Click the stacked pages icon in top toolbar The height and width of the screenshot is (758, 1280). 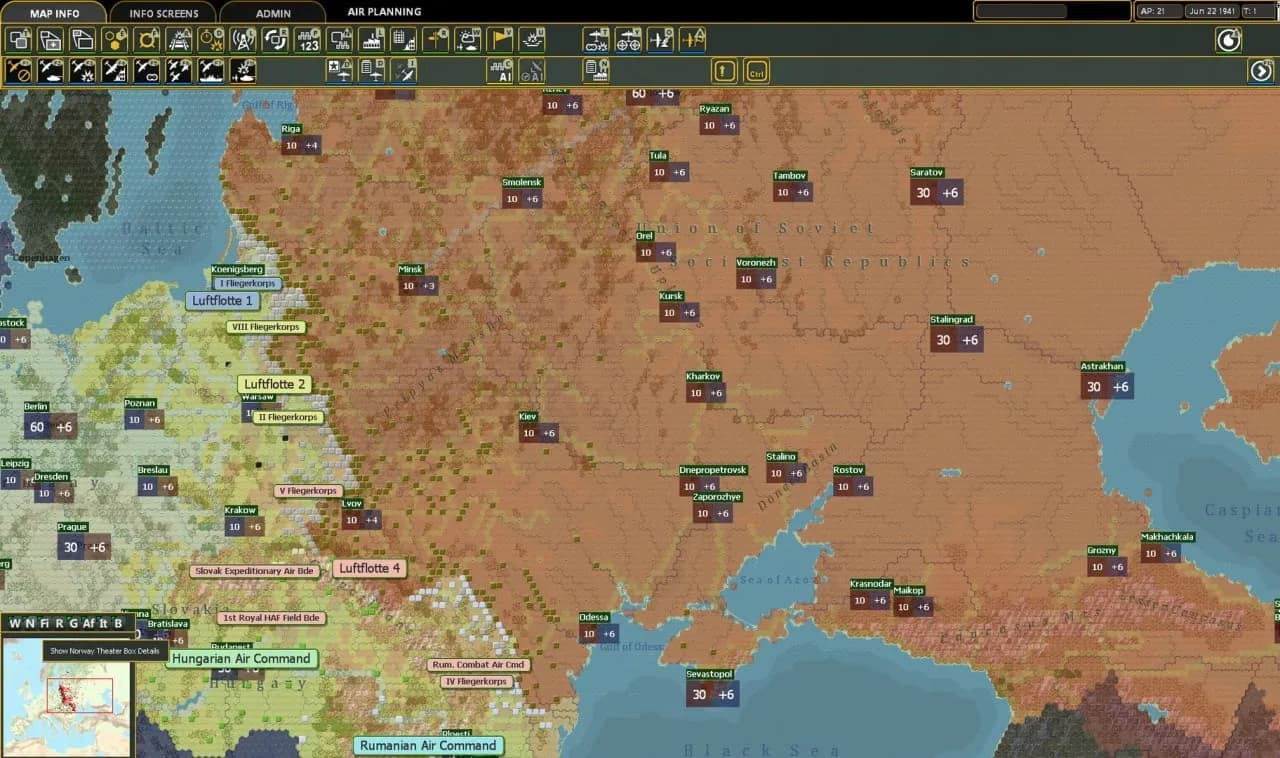tap(83, 40)
